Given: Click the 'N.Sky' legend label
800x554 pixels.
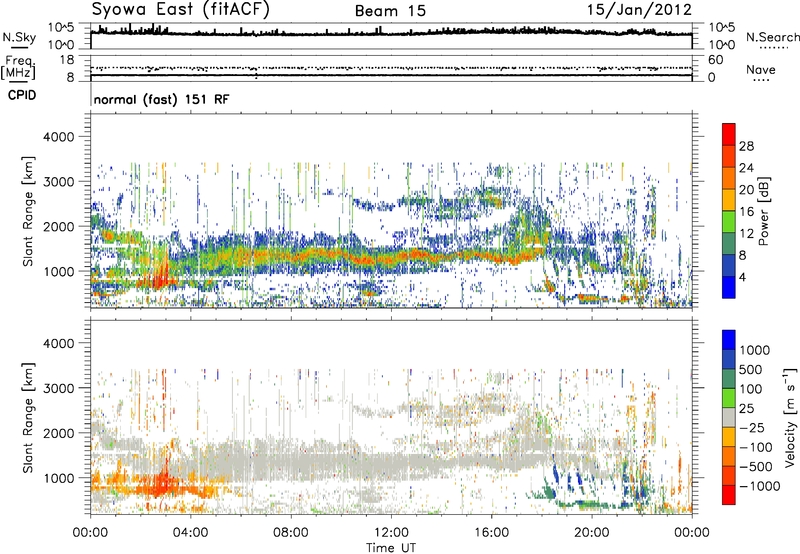Looking at the screenshot, I should (x=19, y=37).
